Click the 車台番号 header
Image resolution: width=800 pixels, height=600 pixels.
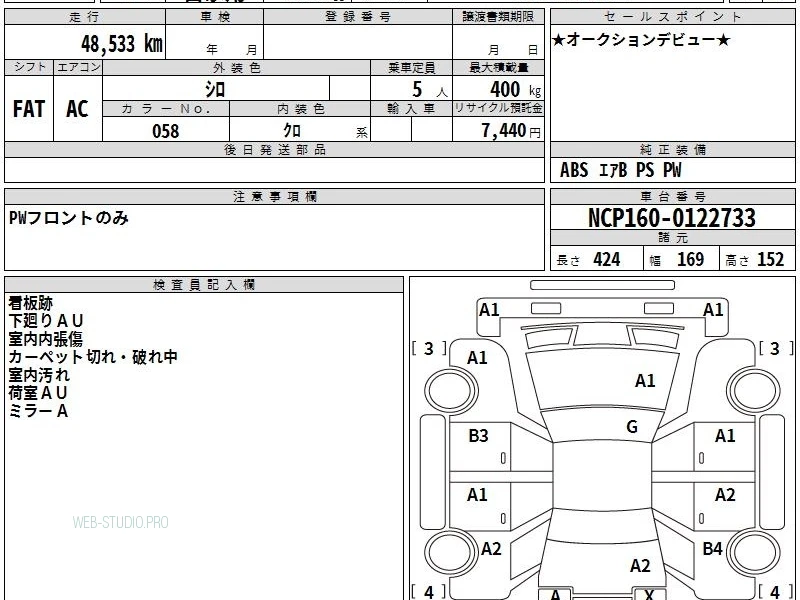pyautogui.click(x=673, y=196)
